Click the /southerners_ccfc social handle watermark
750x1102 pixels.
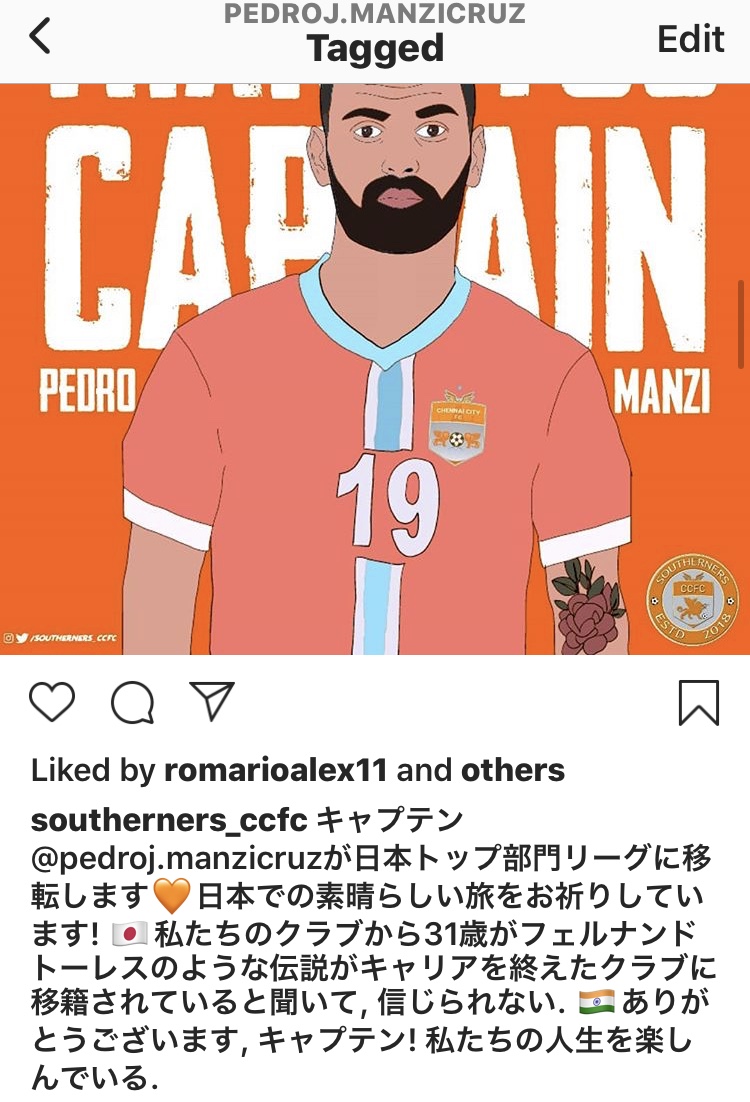coord(59,638)
